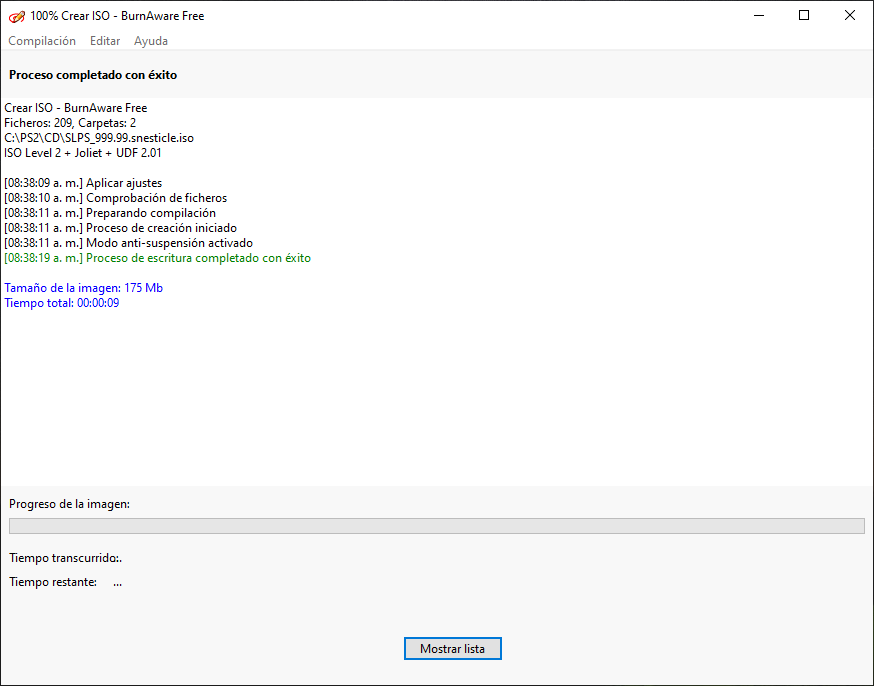Click the 'Aplicar ajustes' log entry

tap(83, 183)
